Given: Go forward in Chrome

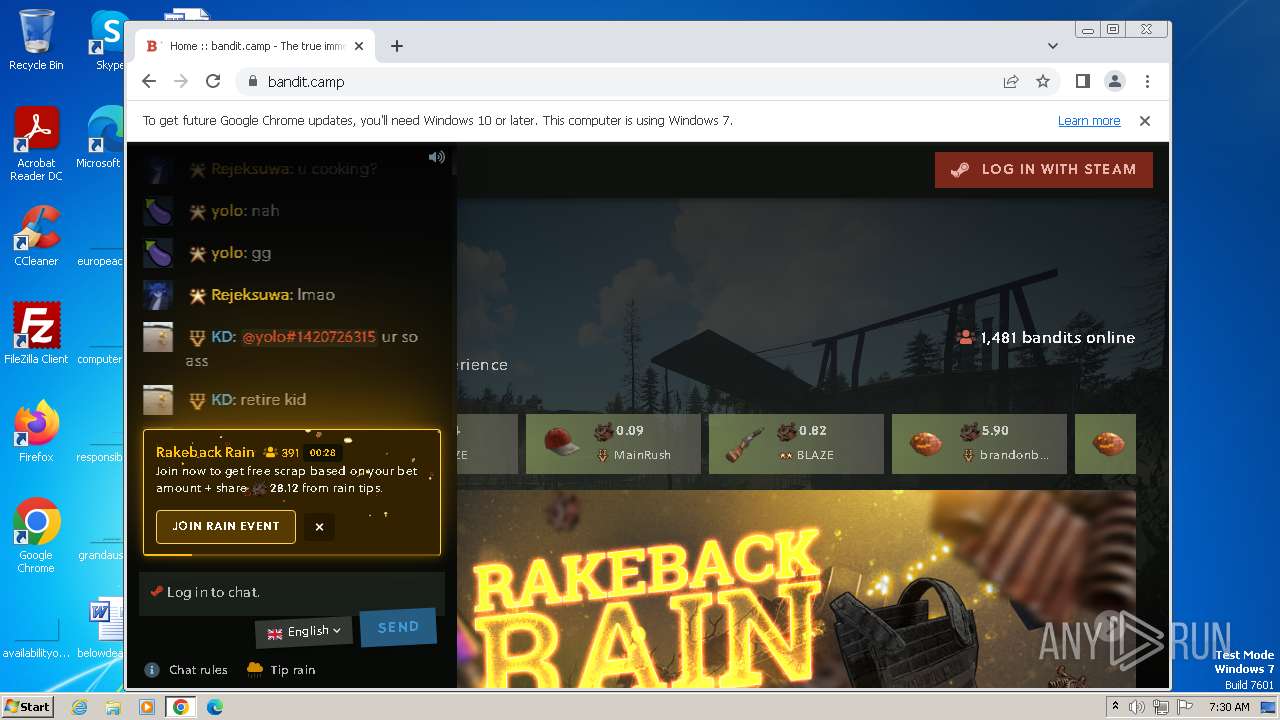Looking at the screenshot, I should pos(181,82).
